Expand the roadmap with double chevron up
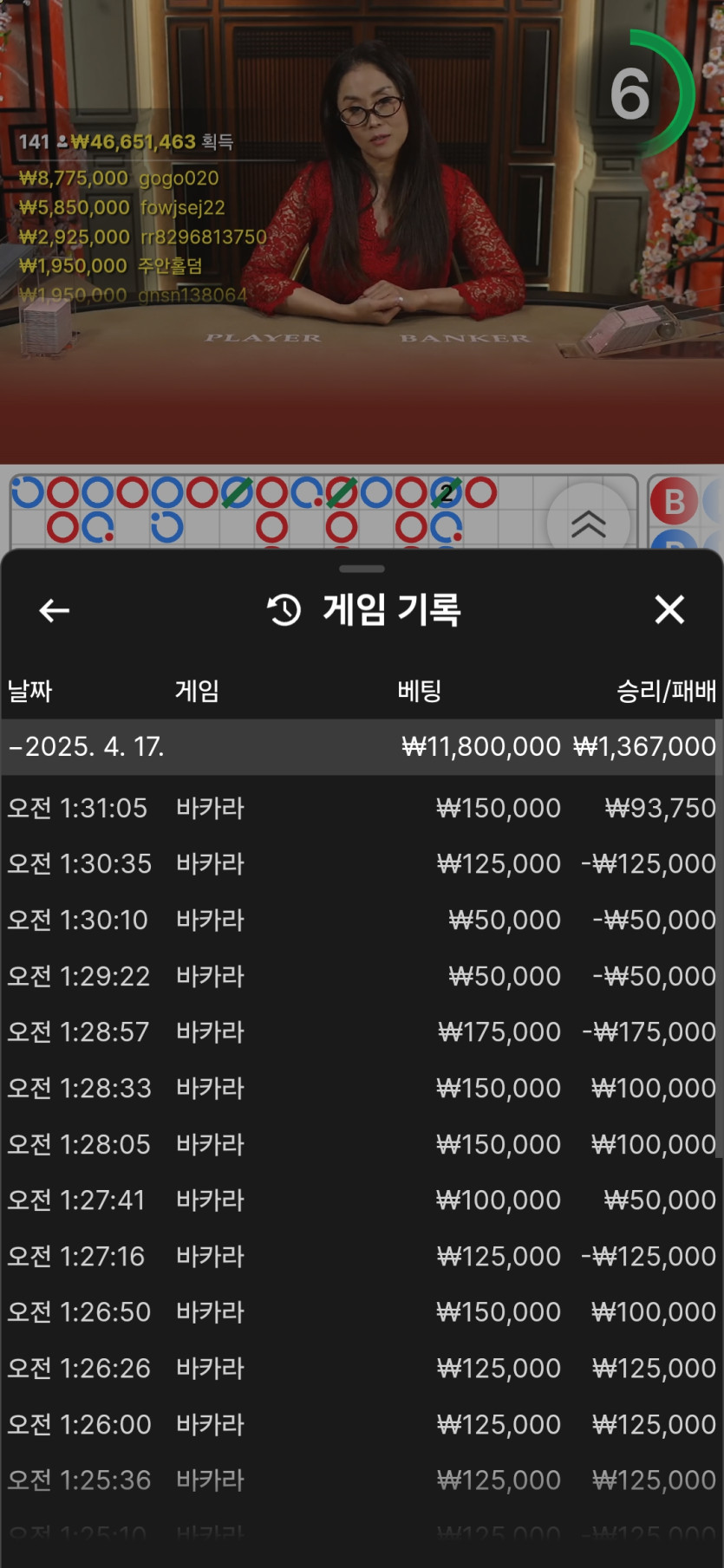The height and width of the screenshot is (1568, 724). pyautogui.click(x=588, y=523)
